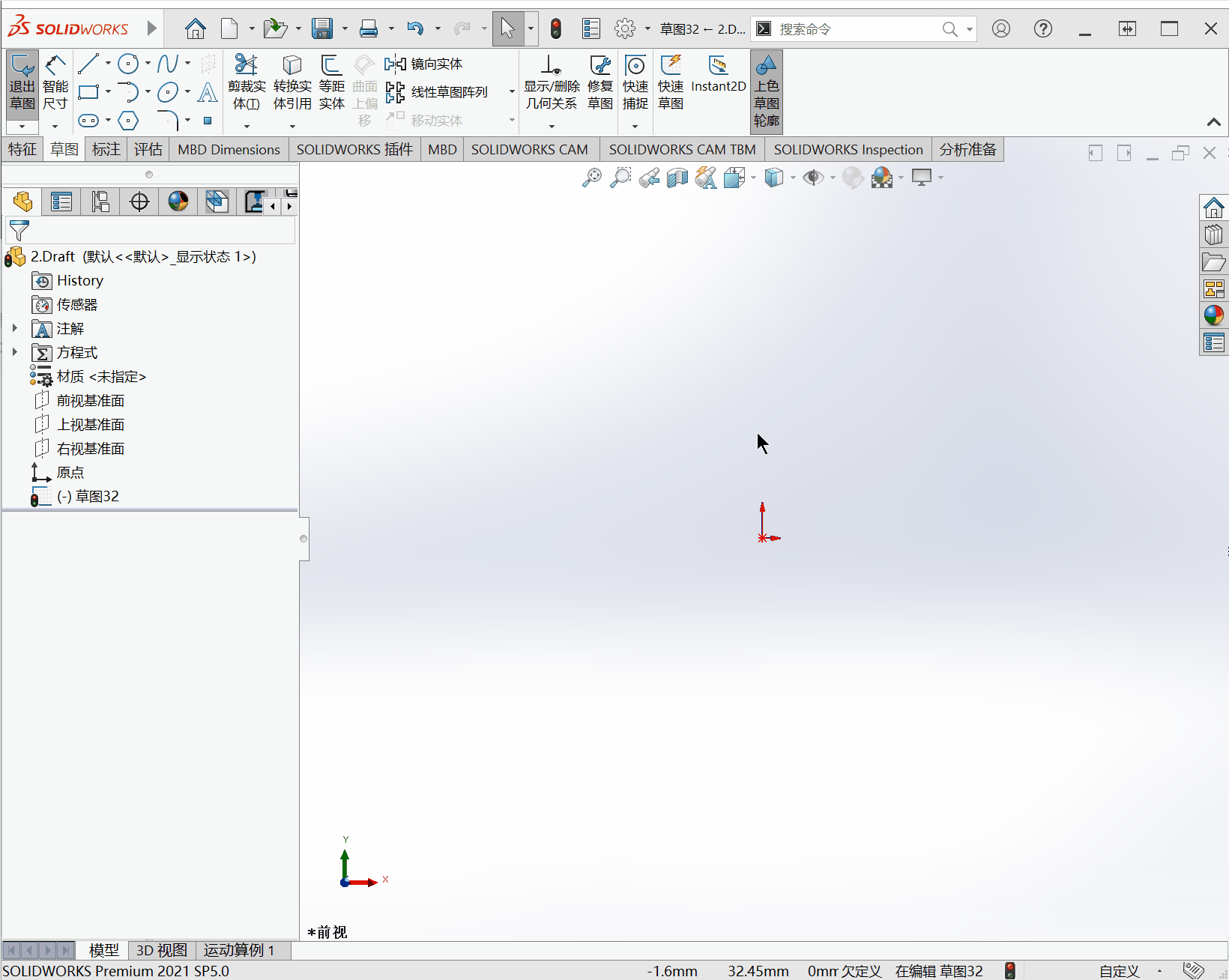Expand the 注解 (Annotations) tree node
This screenshot has width=1229, height=980.
14,328
